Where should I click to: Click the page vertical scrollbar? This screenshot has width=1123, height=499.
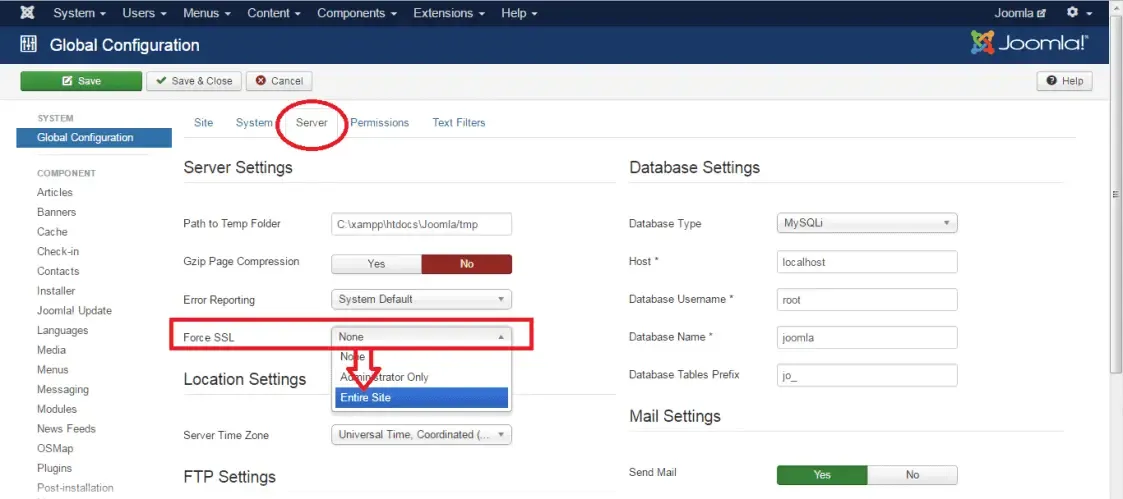point(1116,193)
